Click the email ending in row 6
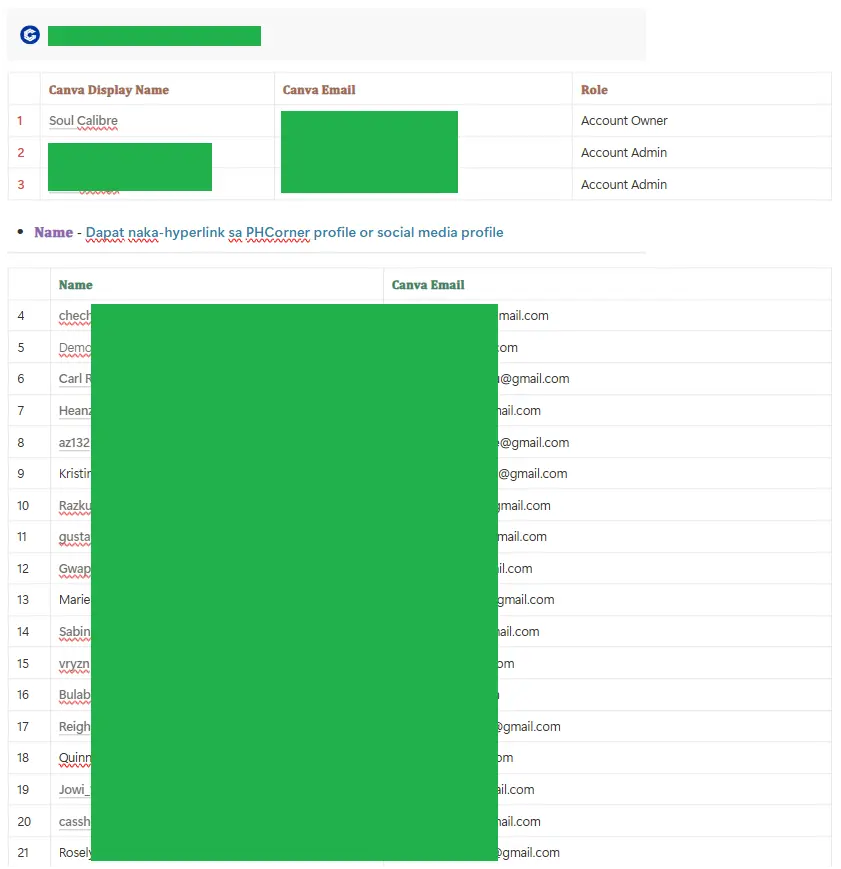841x869 pixels. tap(534, 379)
